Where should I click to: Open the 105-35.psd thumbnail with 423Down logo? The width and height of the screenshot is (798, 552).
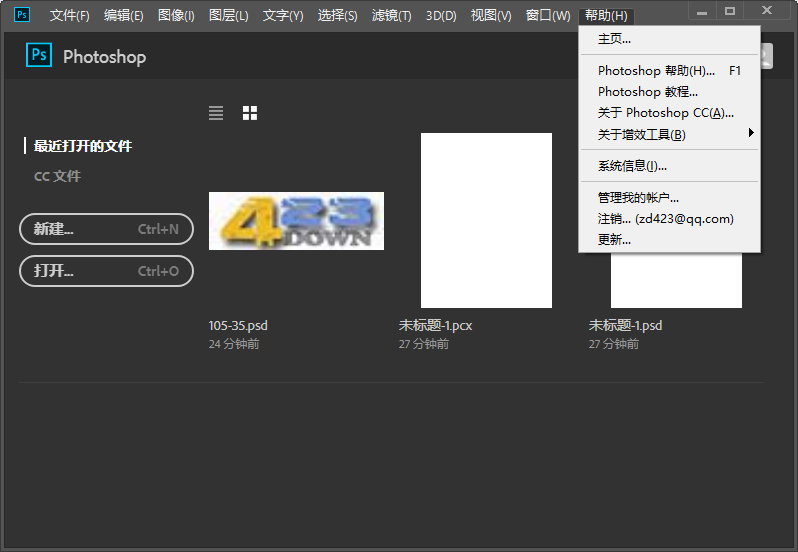coord(296,221)
